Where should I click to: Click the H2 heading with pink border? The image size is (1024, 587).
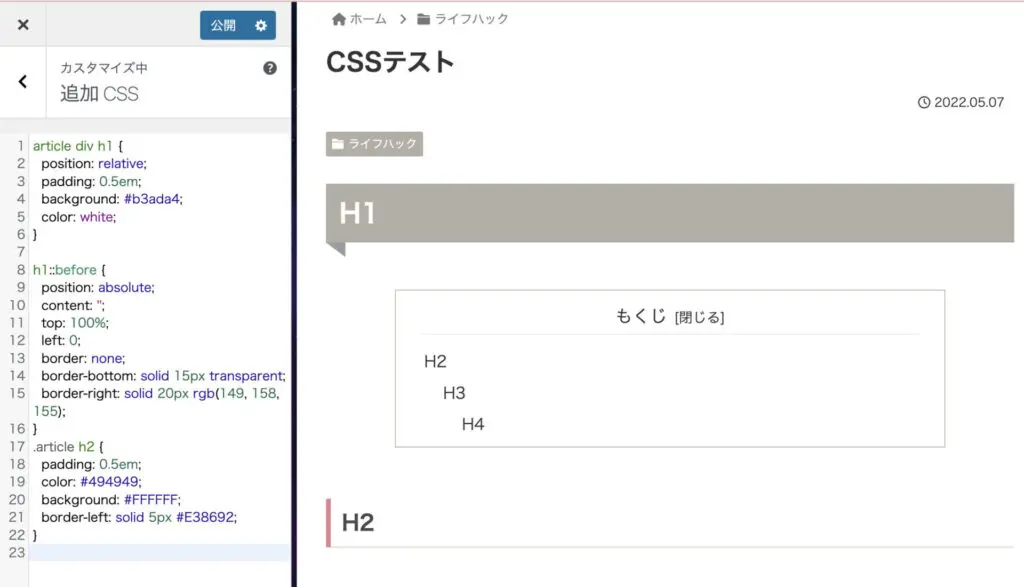click(670, 522)
